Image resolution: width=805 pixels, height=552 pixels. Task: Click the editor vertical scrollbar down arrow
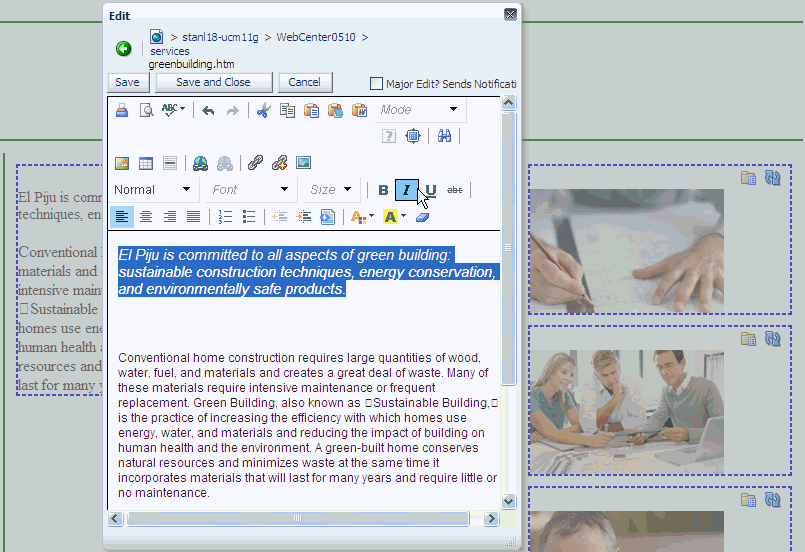click(508, 501)
